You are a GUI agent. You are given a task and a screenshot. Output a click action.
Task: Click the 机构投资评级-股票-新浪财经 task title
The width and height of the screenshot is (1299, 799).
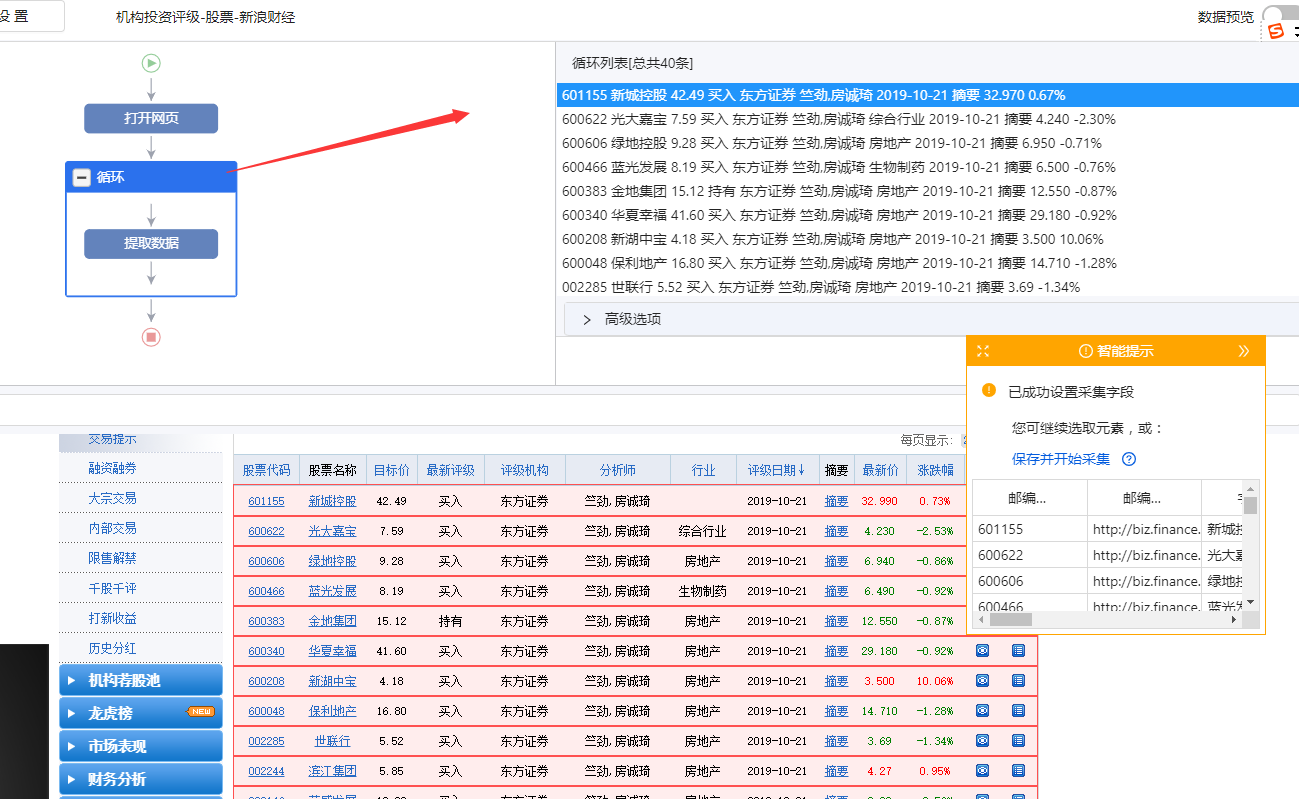tap(206, 17)
